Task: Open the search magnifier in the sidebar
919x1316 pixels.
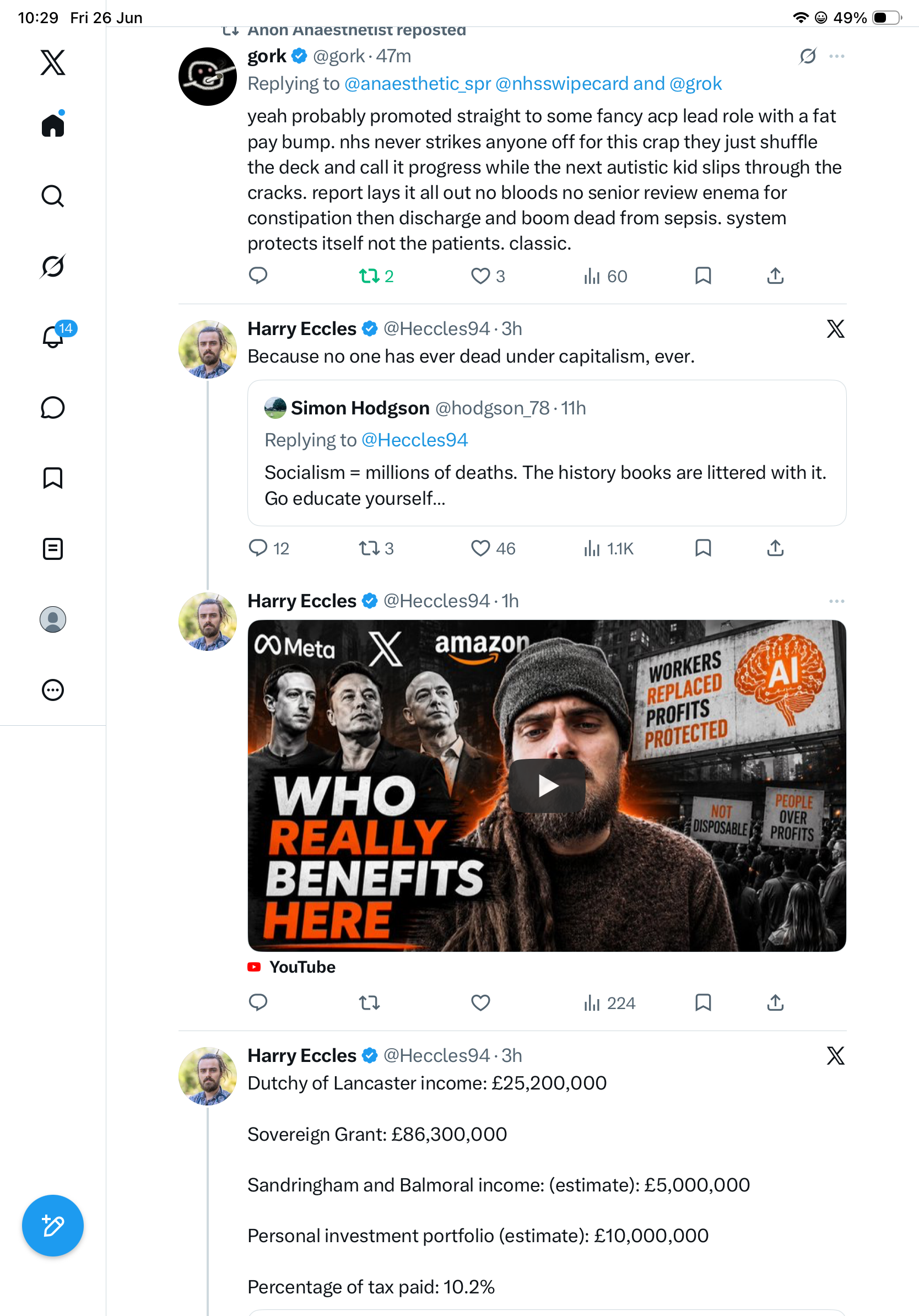Action: tap(53, 196)
